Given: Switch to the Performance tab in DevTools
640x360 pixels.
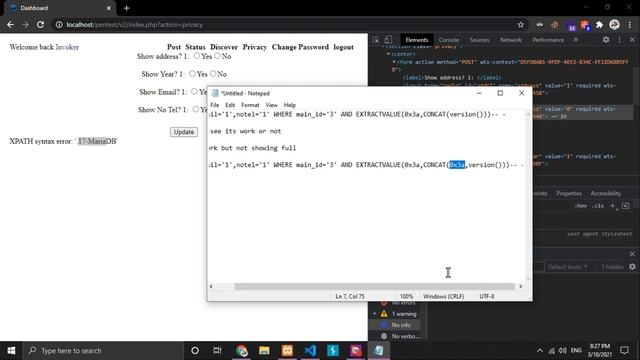Looking at the screenshot, I should 548,40.
